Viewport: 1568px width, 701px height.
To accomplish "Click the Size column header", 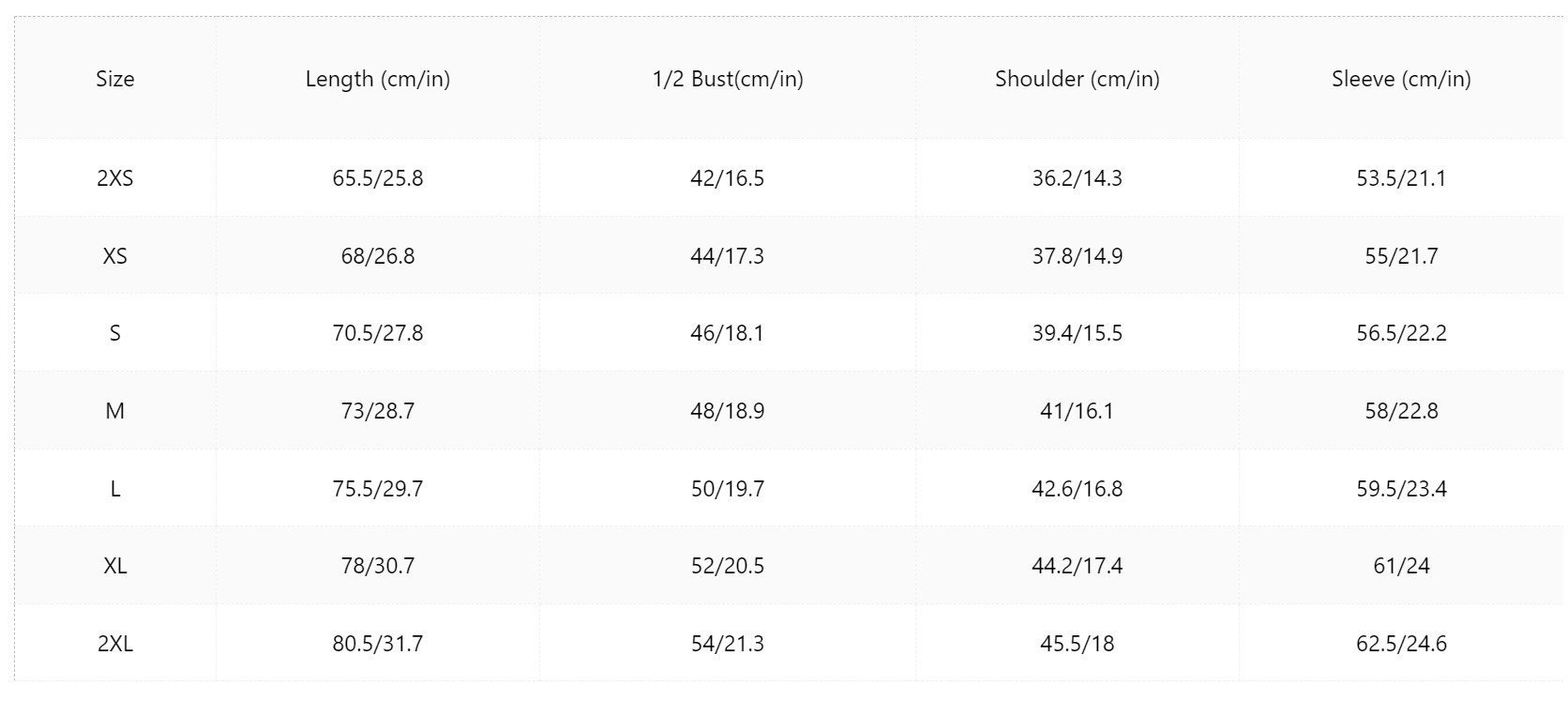I will point(114,79).
